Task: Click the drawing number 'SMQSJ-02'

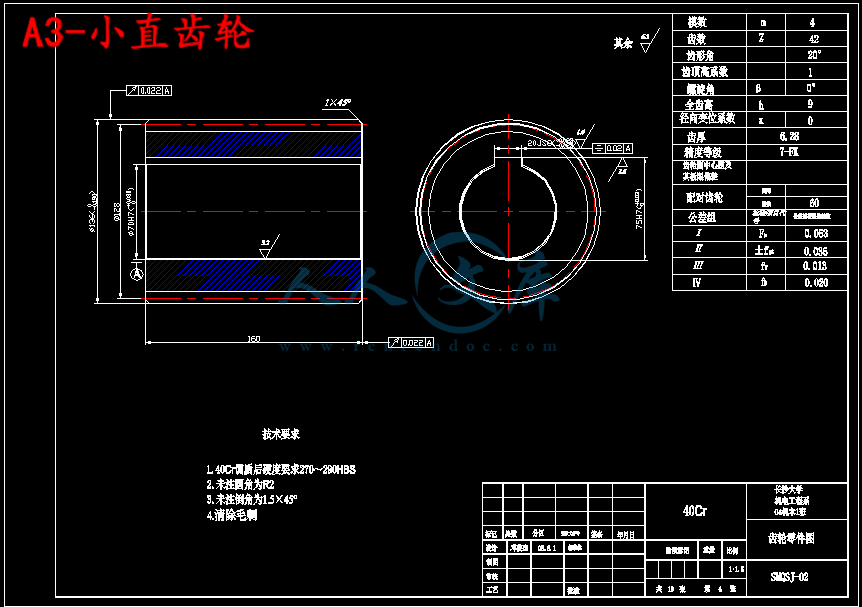Action: pyautogui.click(x=789, y=577)
